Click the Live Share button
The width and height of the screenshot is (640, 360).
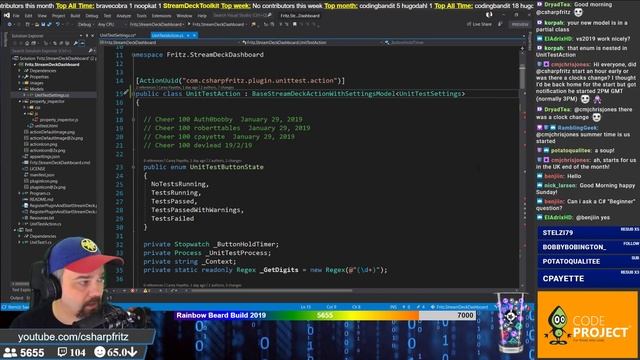[x=479, y=24]
